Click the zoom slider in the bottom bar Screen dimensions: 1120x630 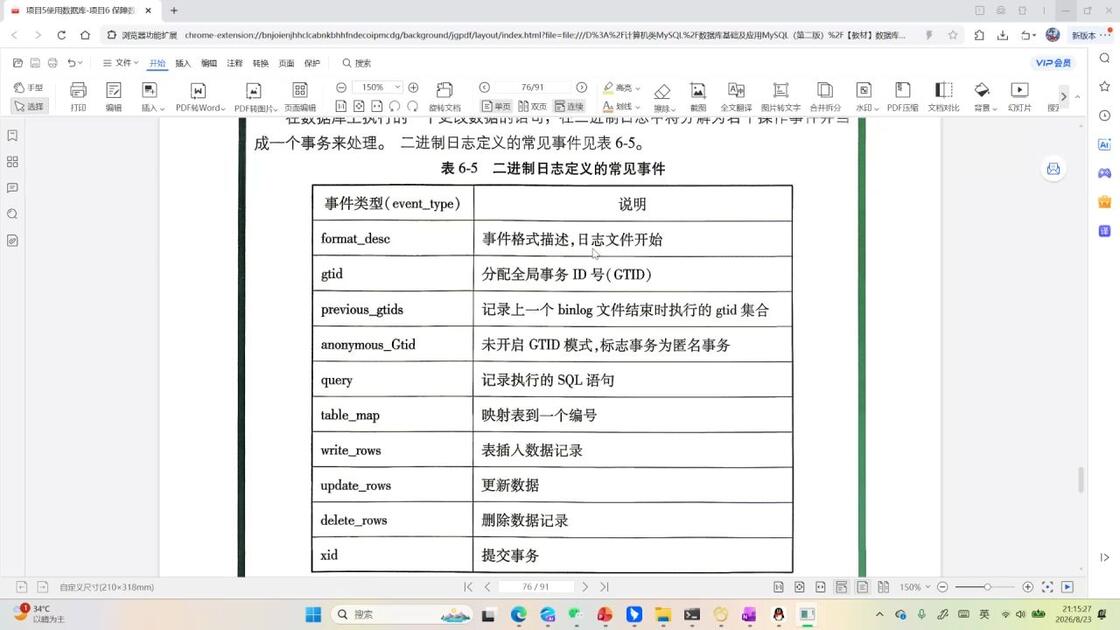(984, 586)
